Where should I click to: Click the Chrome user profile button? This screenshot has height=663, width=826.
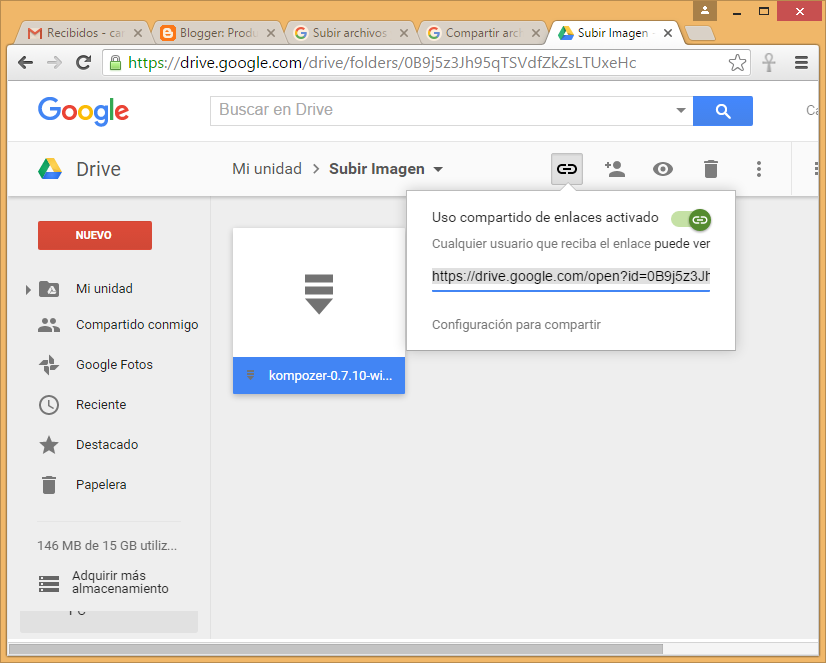[705, 11]
